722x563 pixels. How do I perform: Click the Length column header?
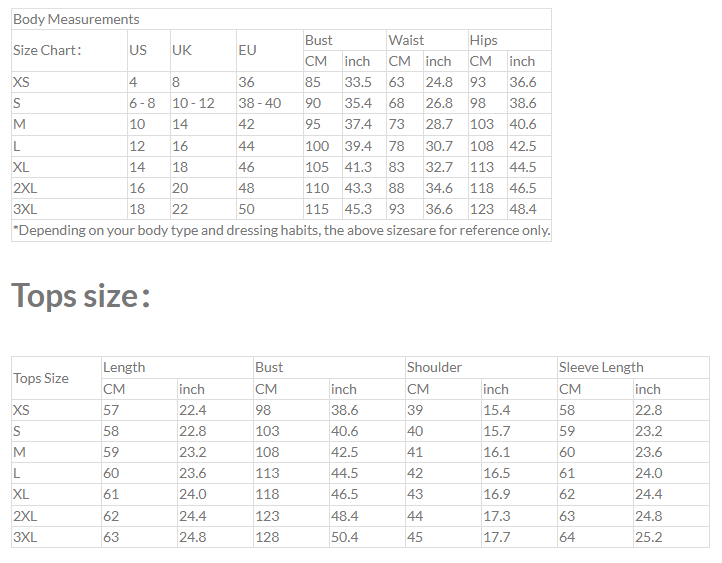coord(124,367)
